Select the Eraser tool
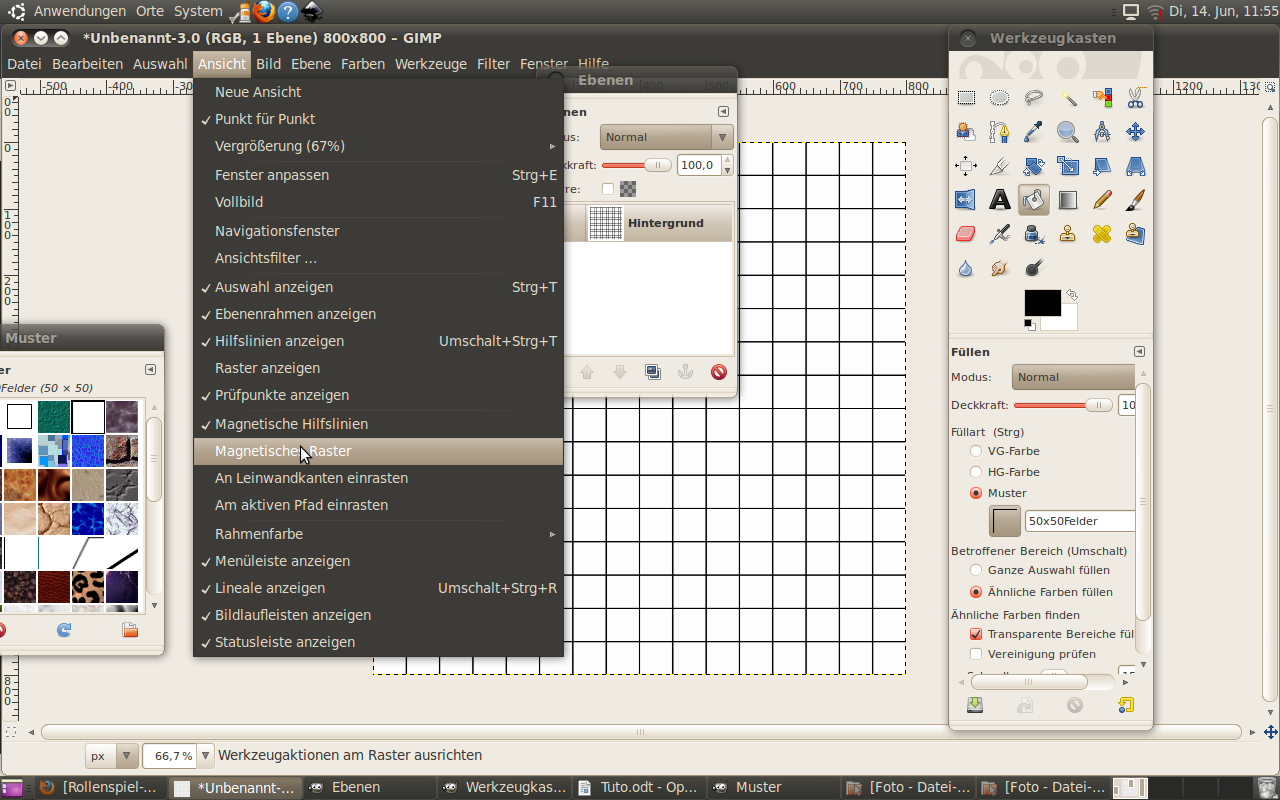1280x800 pixels. [x=966, y=234]
